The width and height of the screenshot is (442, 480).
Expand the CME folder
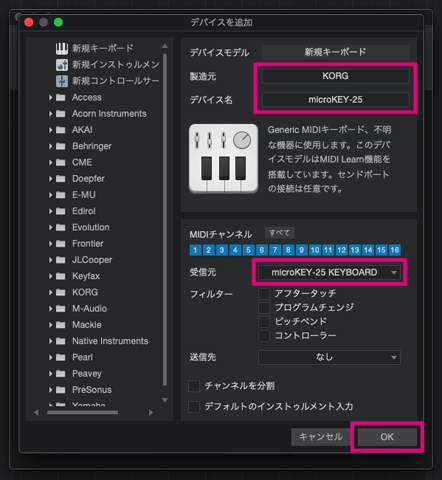50,162
